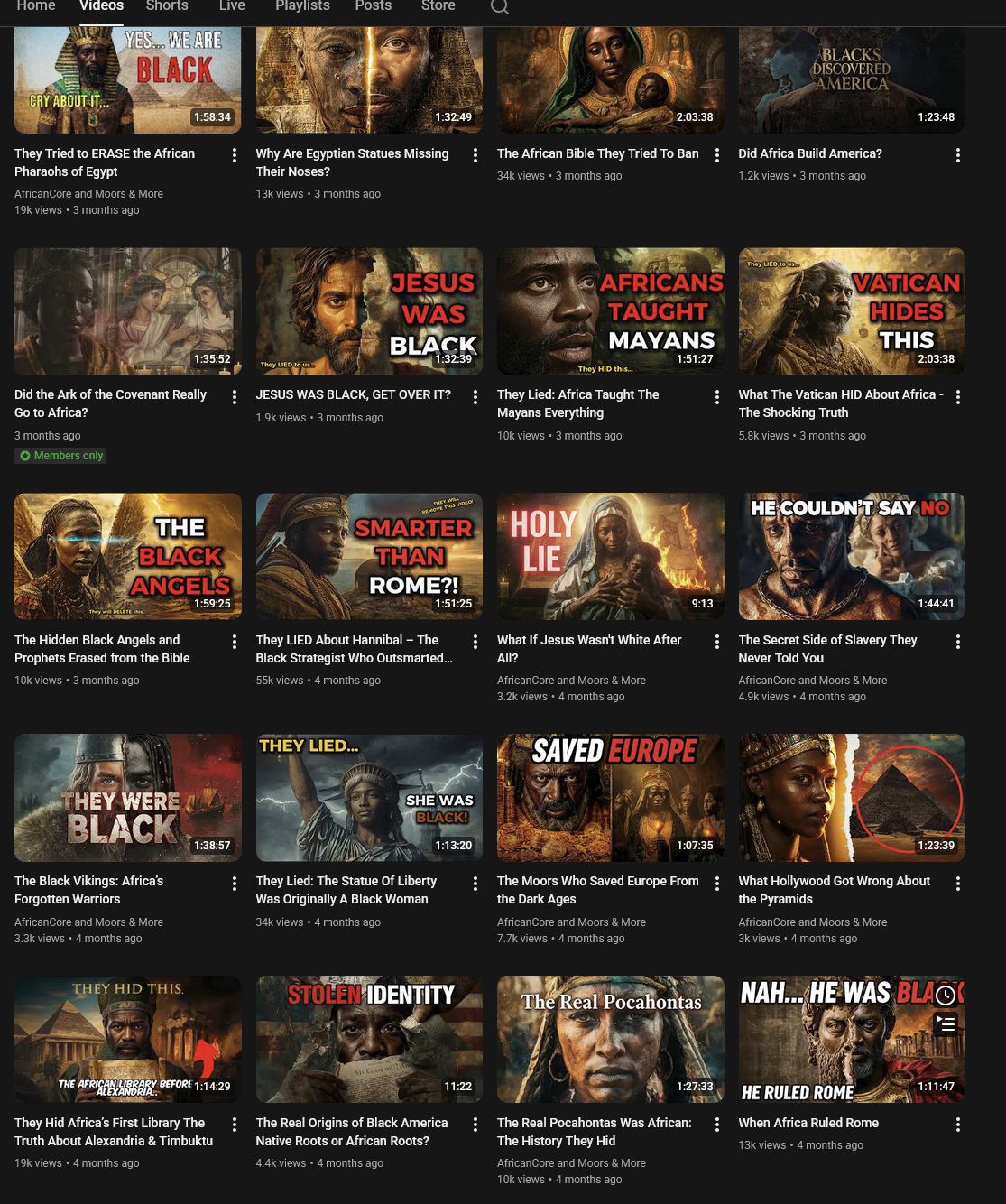Image resolution: width=1006 pixels, height=1204 pixels.
Task: Play the 'Yes... We Are Black' thumbnail
Action: point(128,80)
